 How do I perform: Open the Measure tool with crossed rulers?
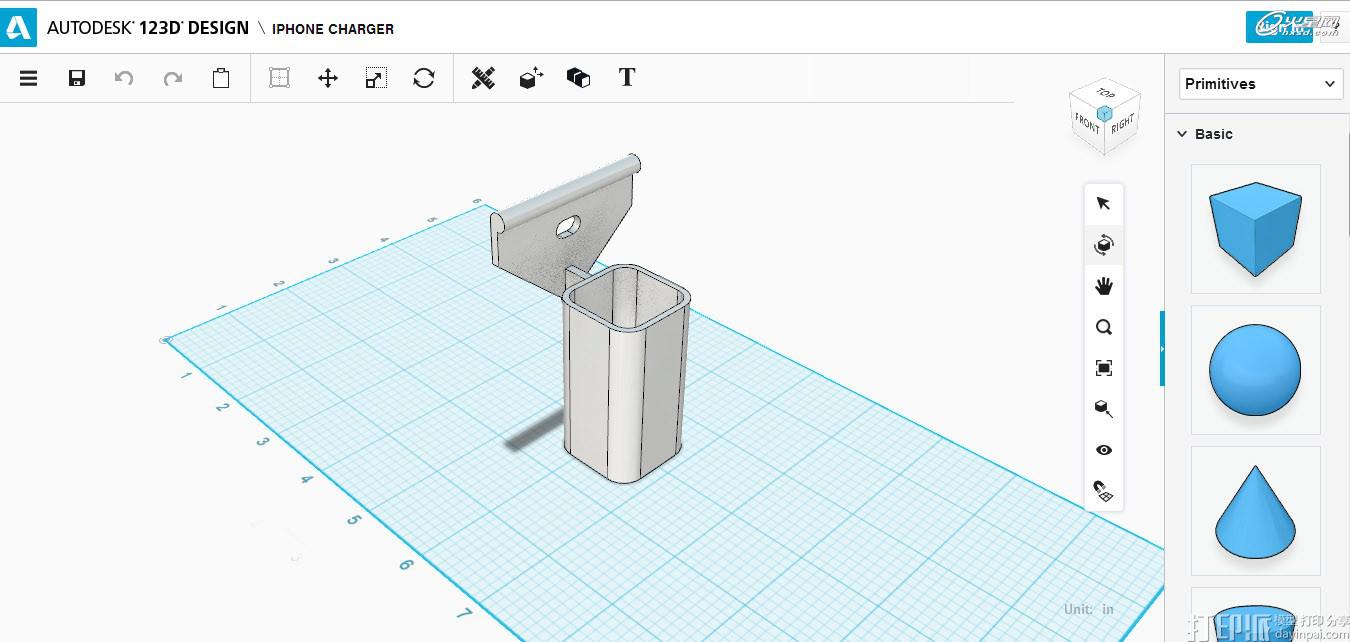point(483,78)
